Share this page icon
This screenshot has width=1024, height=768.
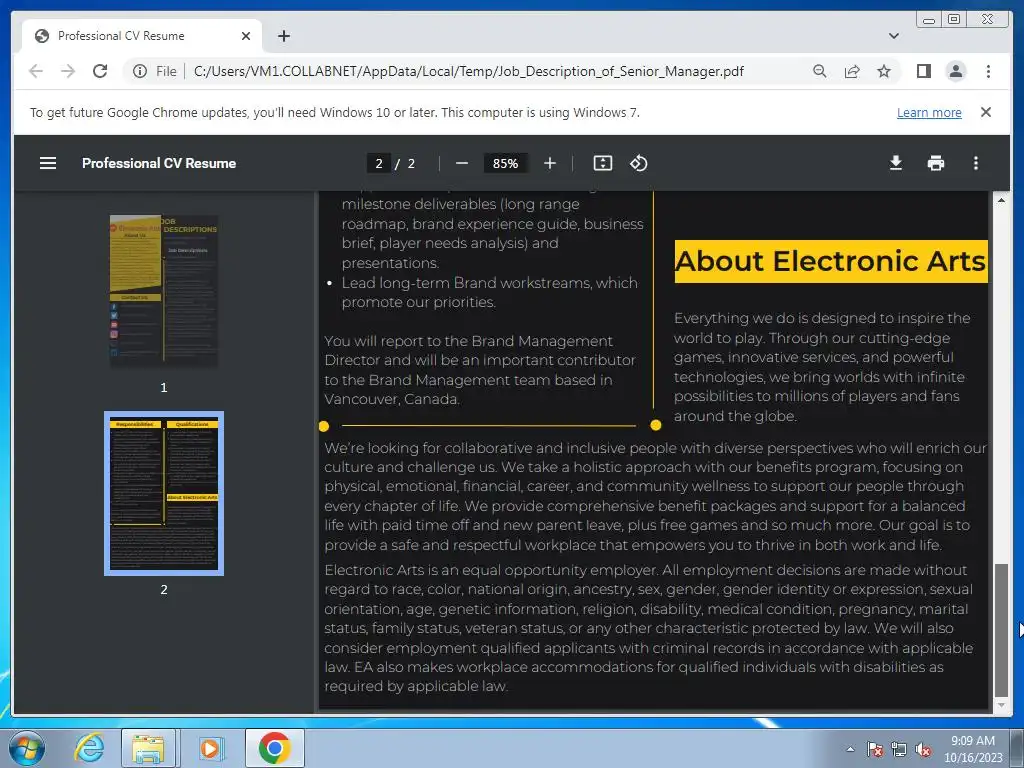click(x=852, y=71)
